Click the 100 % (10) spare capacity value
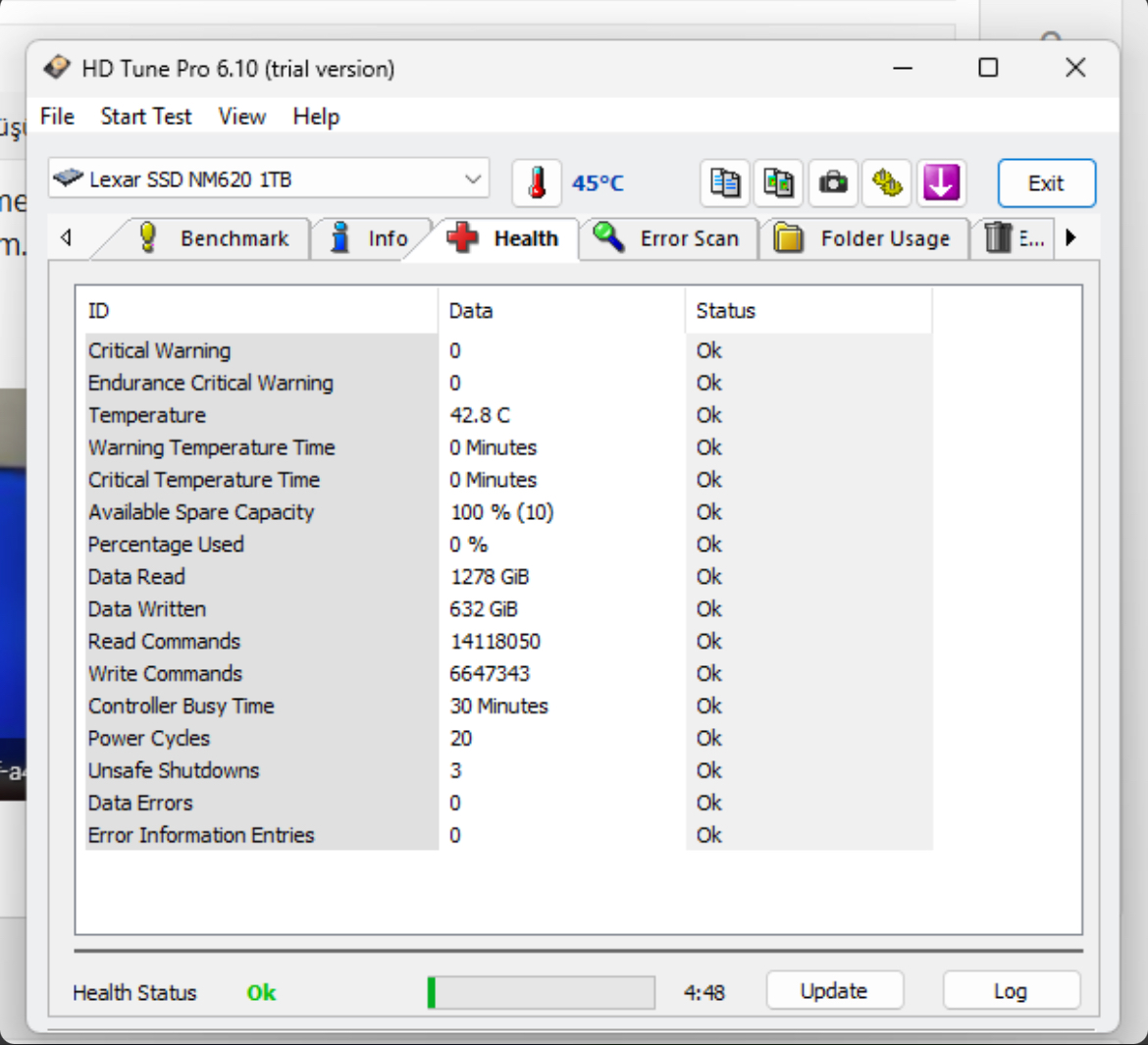 click(502, 512)
